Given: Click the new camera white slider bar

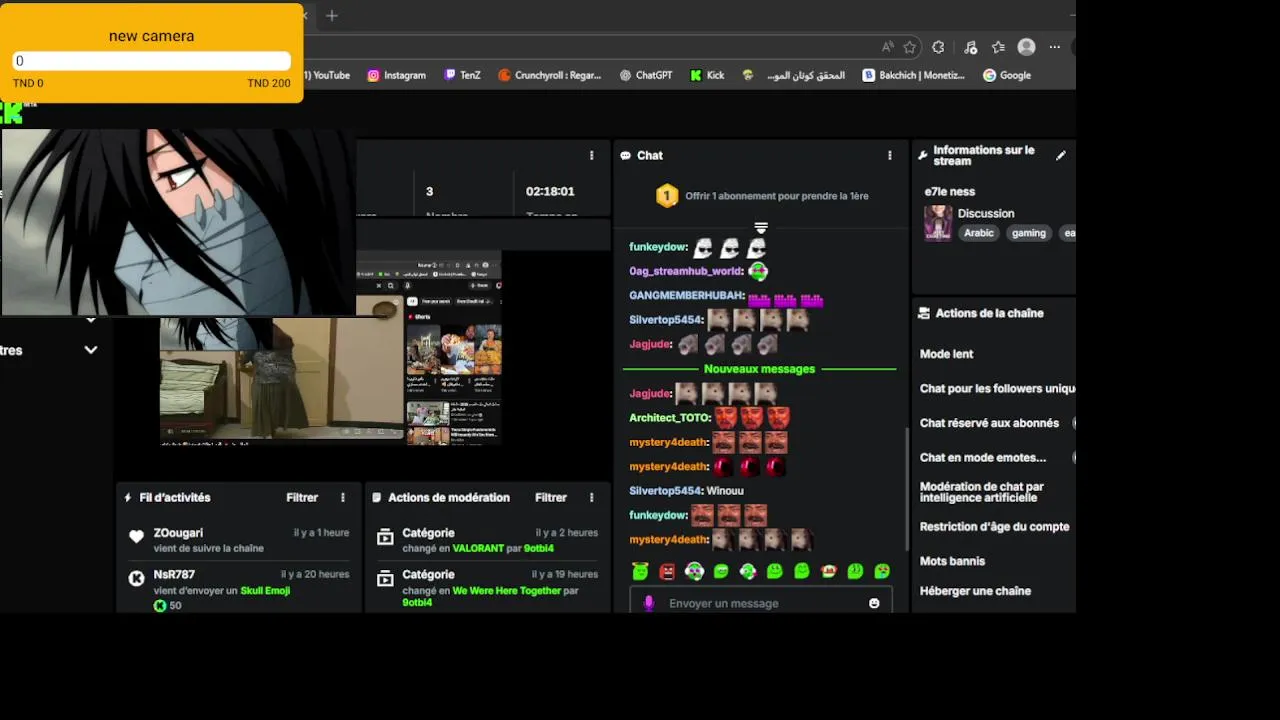Looking at the screenshot, I should click(x=152, y=61).
